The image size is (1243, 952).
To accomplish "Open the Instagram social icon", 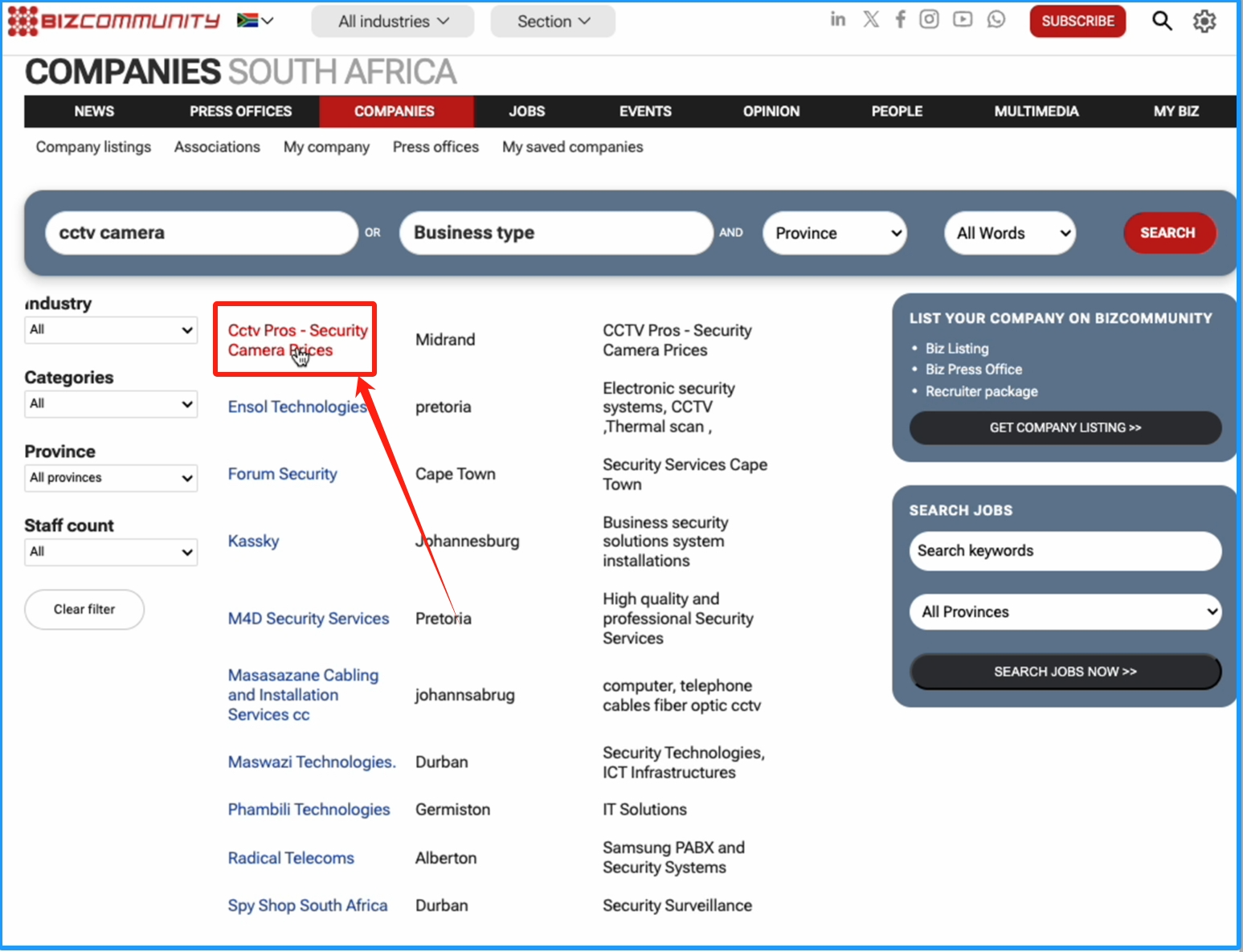I will click(929, 19).
